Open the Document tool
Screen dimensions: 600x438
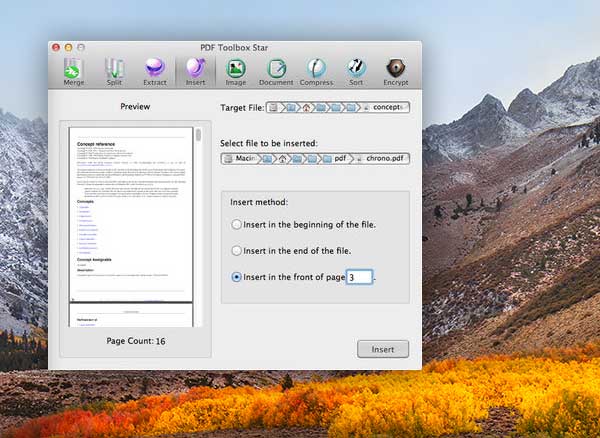pos(276,72)
